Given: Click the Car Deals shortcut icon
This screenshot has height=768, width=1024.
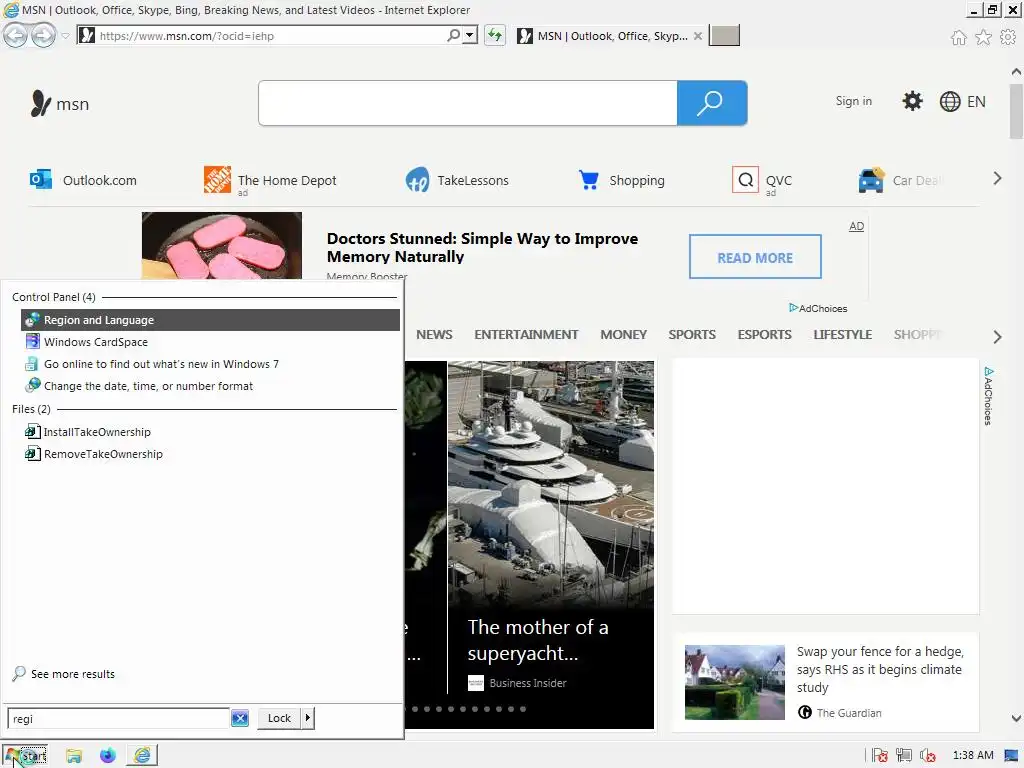Looking at the screenshot, I should tap(871, 180).
